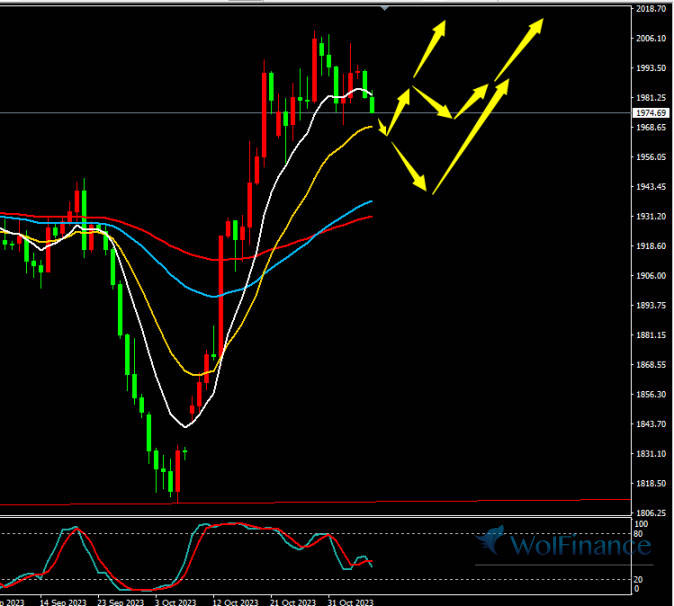Select the stochastic 80 level label
The width and height of the screenshot is (674, 606).
(x=638, y=534)
